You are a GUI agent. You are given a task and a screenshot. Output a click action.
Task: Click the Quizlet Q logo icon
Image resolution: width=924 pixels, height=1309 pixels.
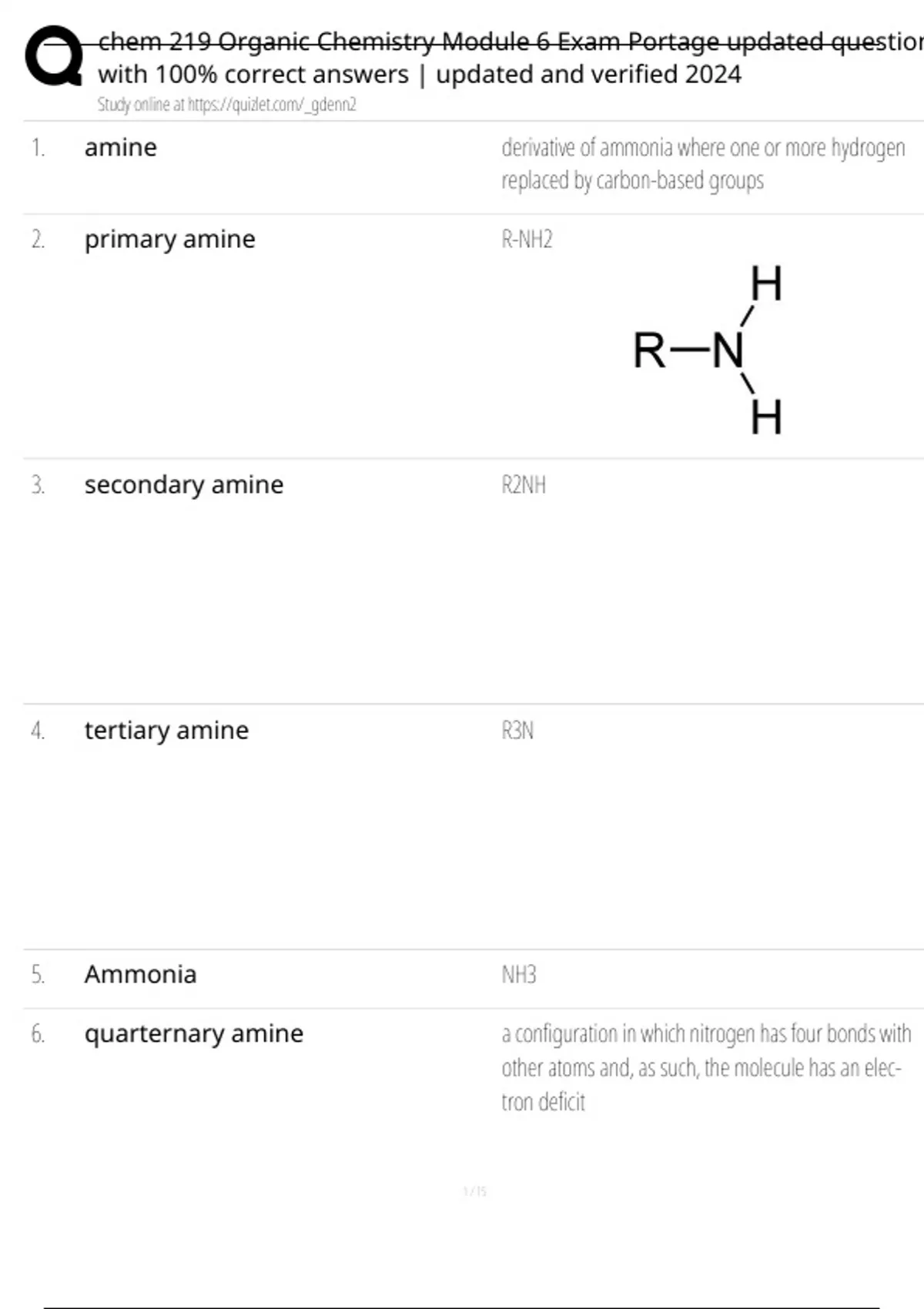(x=54, y=55)
